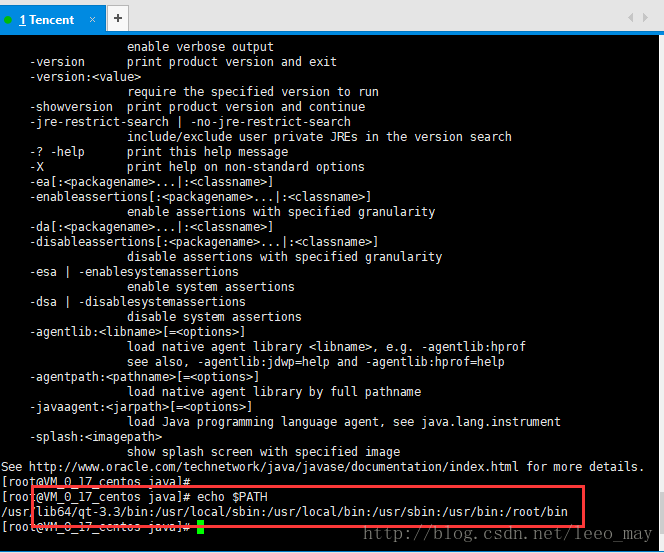Click the '-ea[:<packagename>' option line

tap(152, 182)
